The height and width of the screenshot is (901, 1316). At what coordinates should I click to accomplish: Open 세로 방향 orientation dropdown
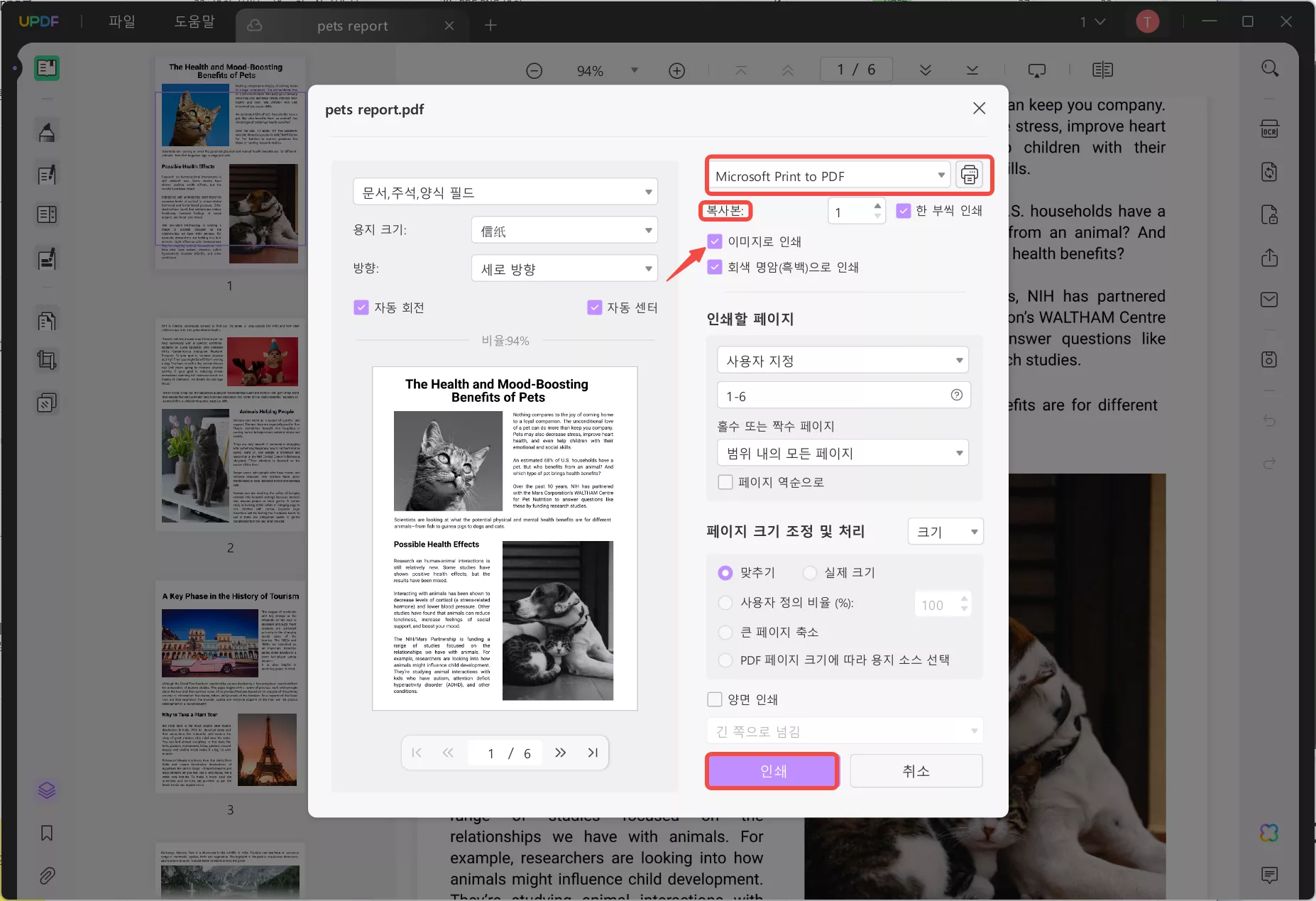coord(564,268)
